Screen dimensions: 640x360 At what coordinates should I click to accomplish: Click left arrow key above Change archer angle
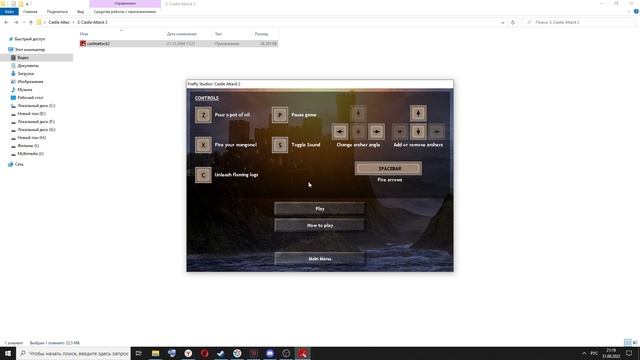point(340,131)
